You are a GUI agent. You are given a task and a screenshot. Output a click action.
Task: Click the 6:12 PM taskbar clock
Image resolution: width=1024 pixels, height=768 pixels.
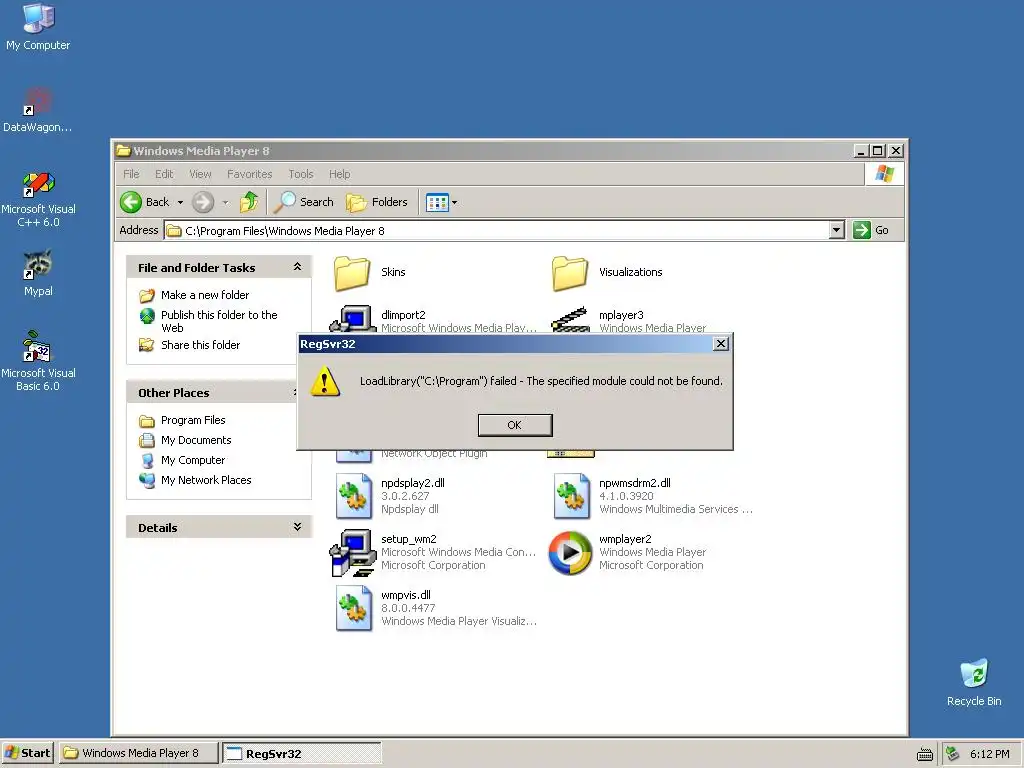point(989,754)
